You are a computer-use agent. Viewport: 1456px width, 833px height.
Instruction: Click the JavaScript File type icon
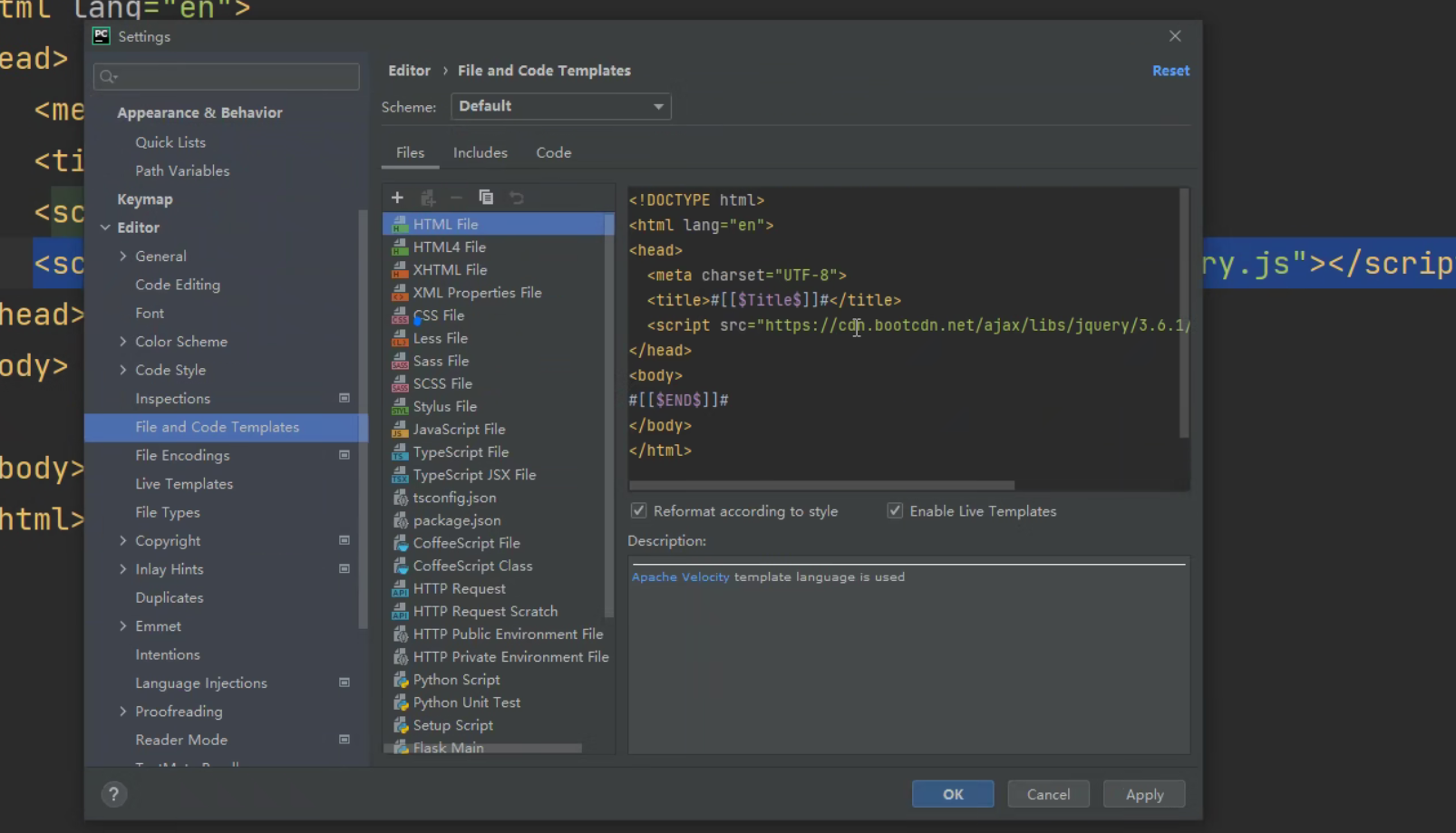click(x=400, y=430)
